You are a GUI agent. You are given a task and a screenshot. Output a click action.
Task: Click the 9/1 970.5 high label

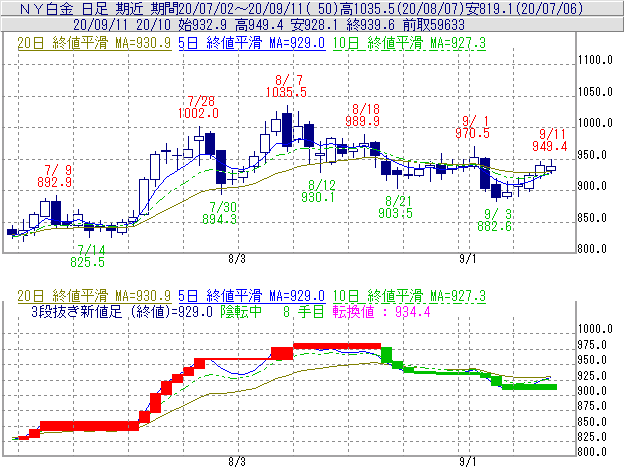click(472, 127)
